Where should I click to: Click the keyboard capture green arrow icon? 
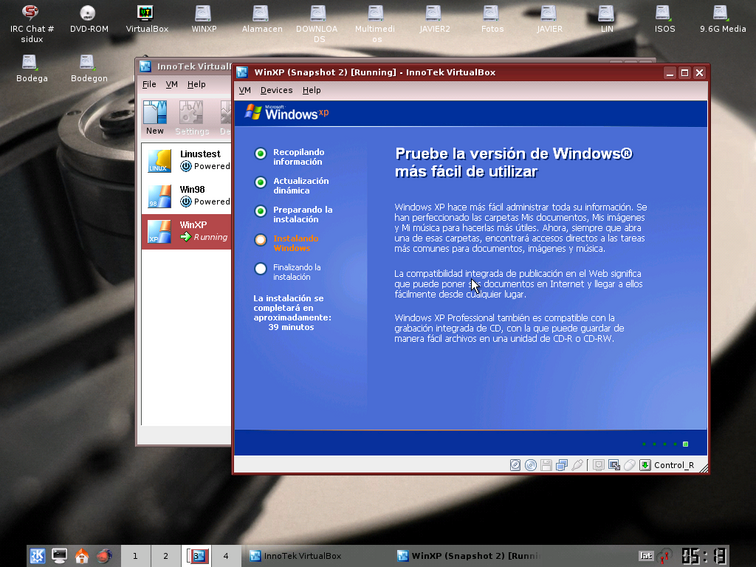pyautogui.click(x=645, y=465)
